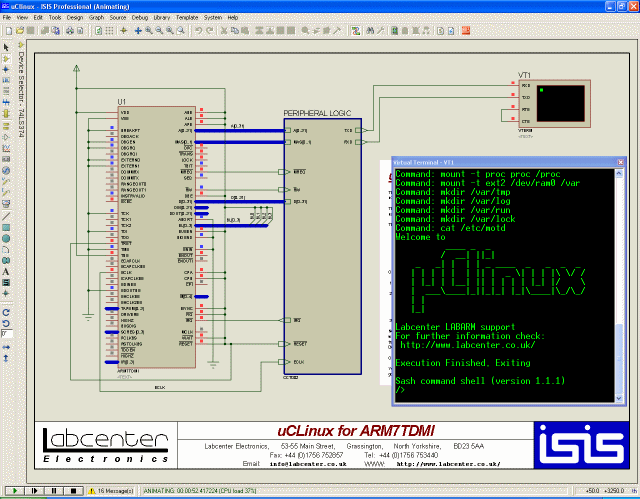Pause the running simulation
This screenshot has height=499, width=640.
(53, 491)
